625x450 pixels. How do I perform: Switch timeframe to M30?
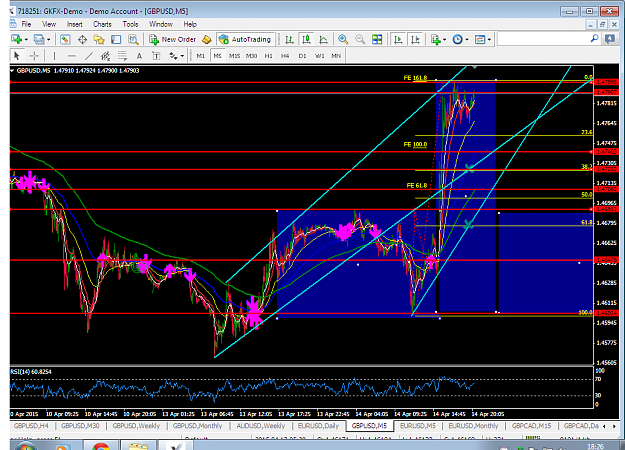pos(252,56)
